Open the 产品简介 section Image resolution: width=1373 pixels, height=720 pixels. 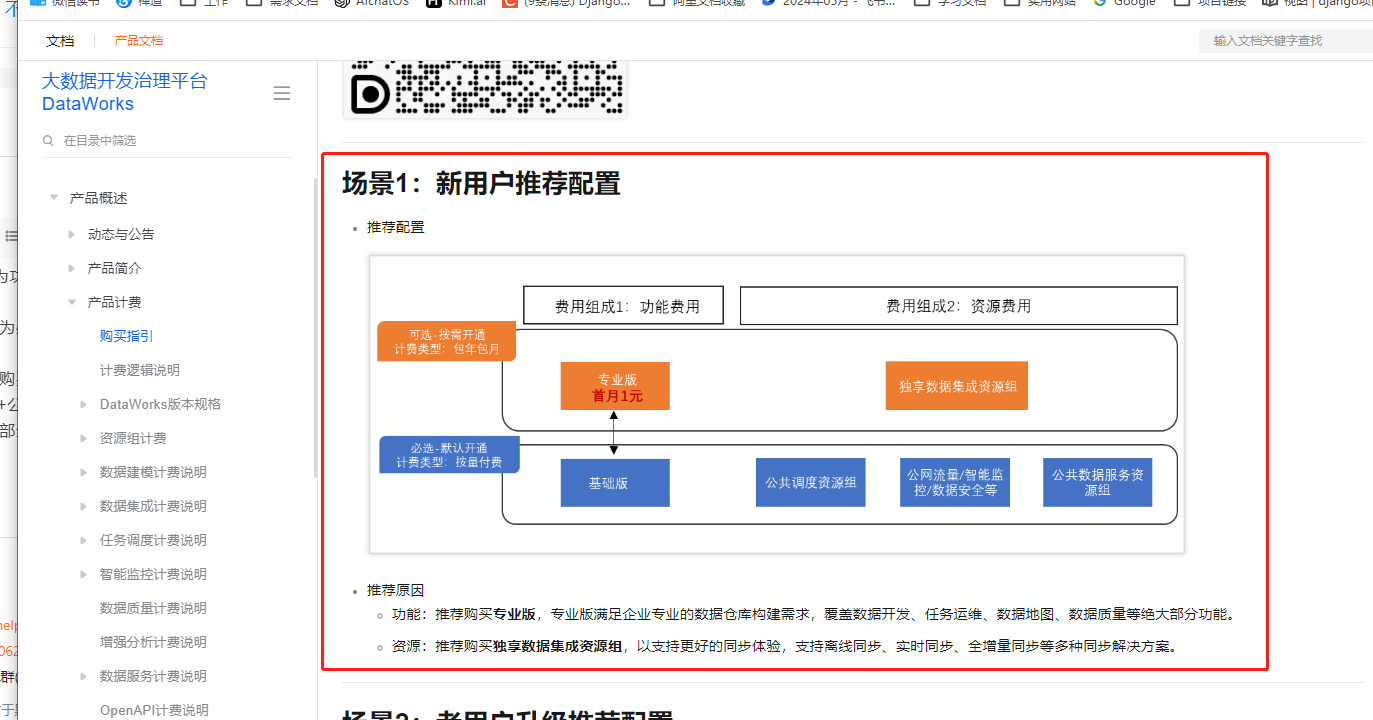[x=115, y=268]
